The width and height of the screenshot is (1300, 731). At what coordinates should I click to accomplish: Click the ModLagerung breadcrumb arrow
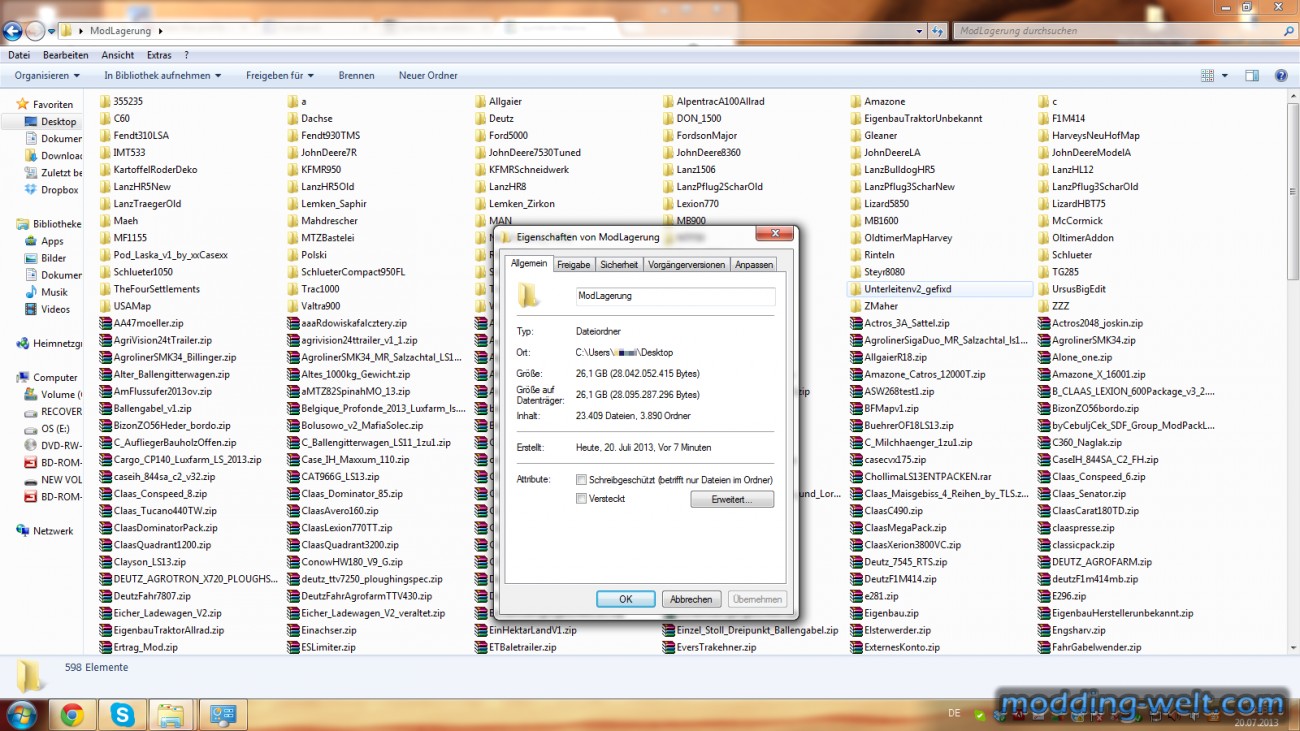click(x=160, y=31)
